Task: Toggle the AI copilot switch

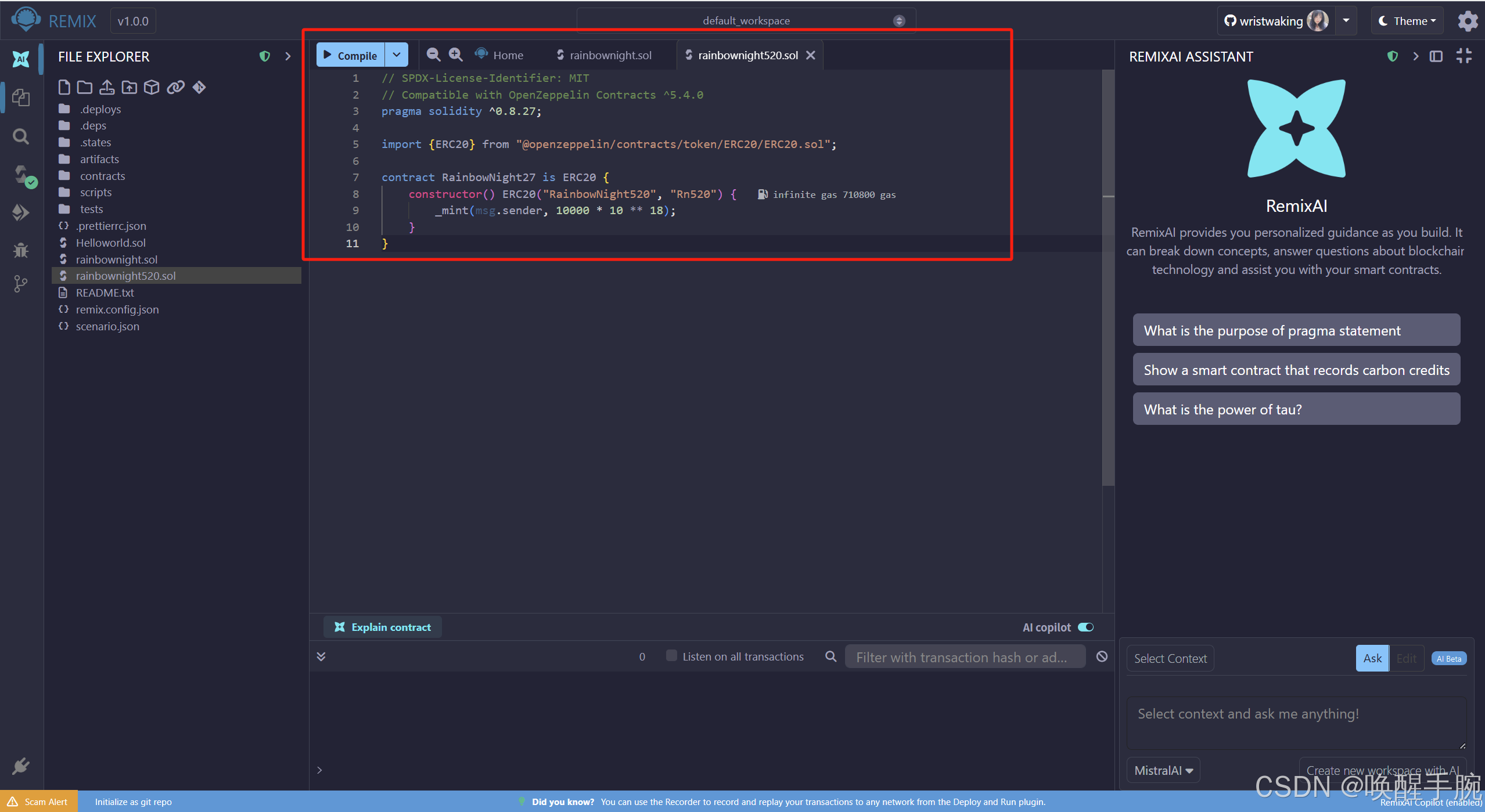Action: point(1085,627)
